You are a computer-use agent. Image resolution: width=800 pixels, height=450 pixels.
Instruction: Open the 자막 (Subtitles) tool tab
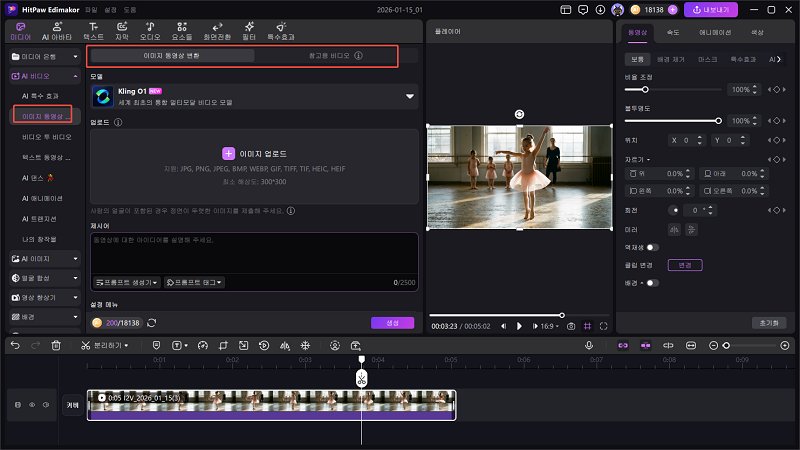122,31
